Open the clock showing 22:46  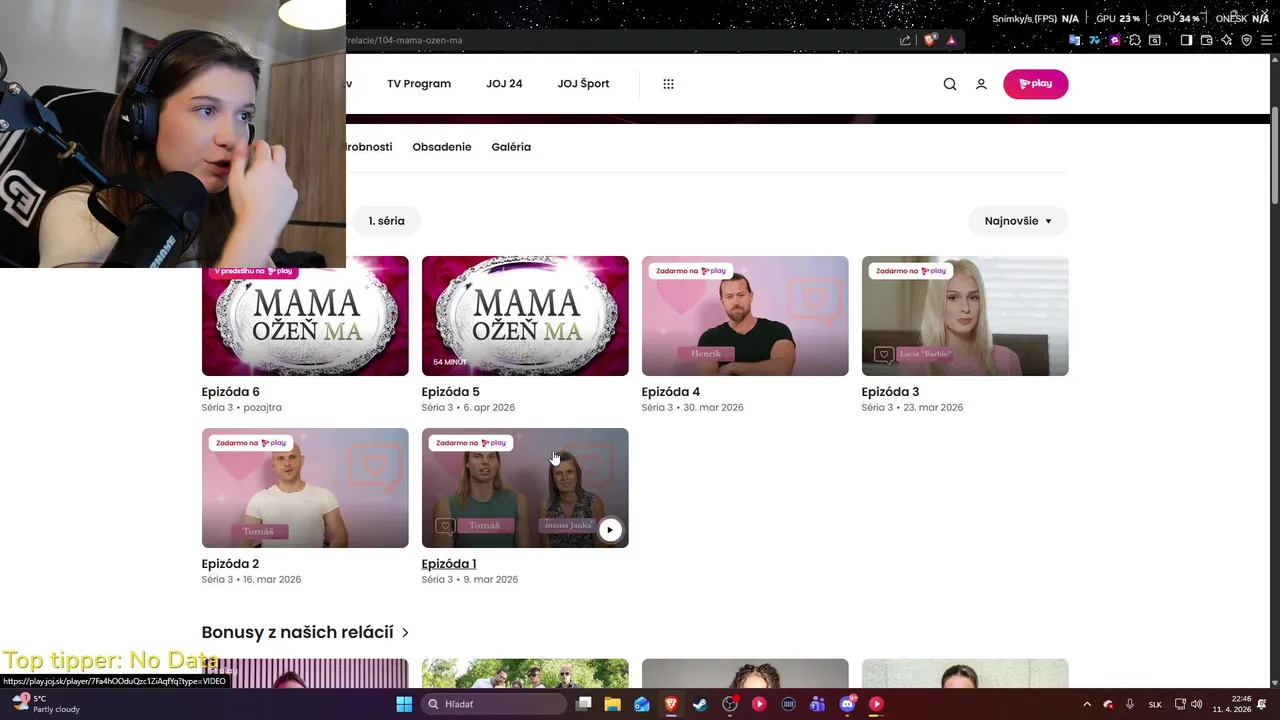[1232, 704]
